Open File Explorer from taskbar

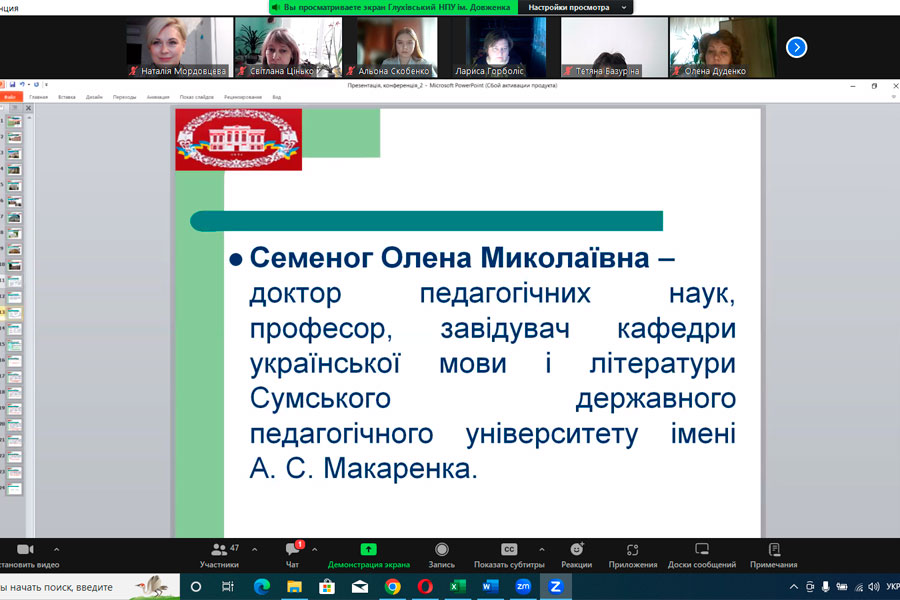click(294, 587)
